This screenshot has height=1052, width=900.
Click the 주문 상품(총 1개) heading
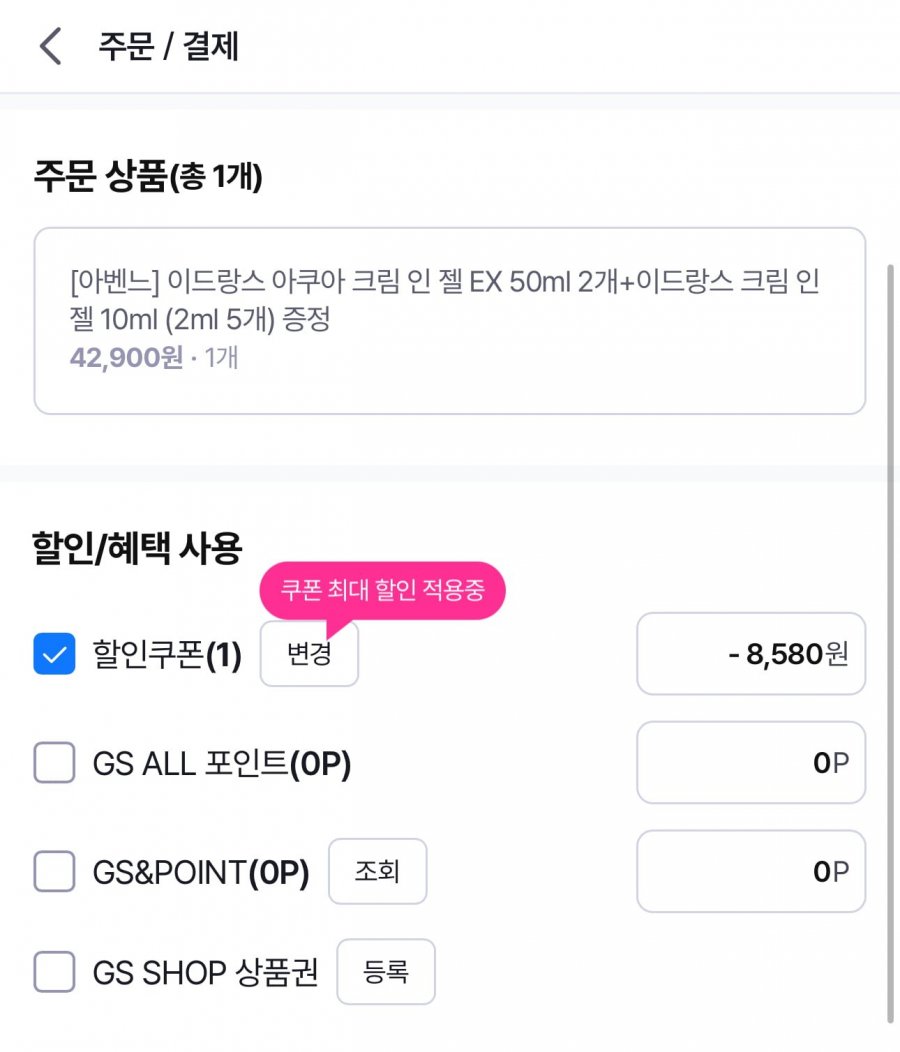(148, 178)
